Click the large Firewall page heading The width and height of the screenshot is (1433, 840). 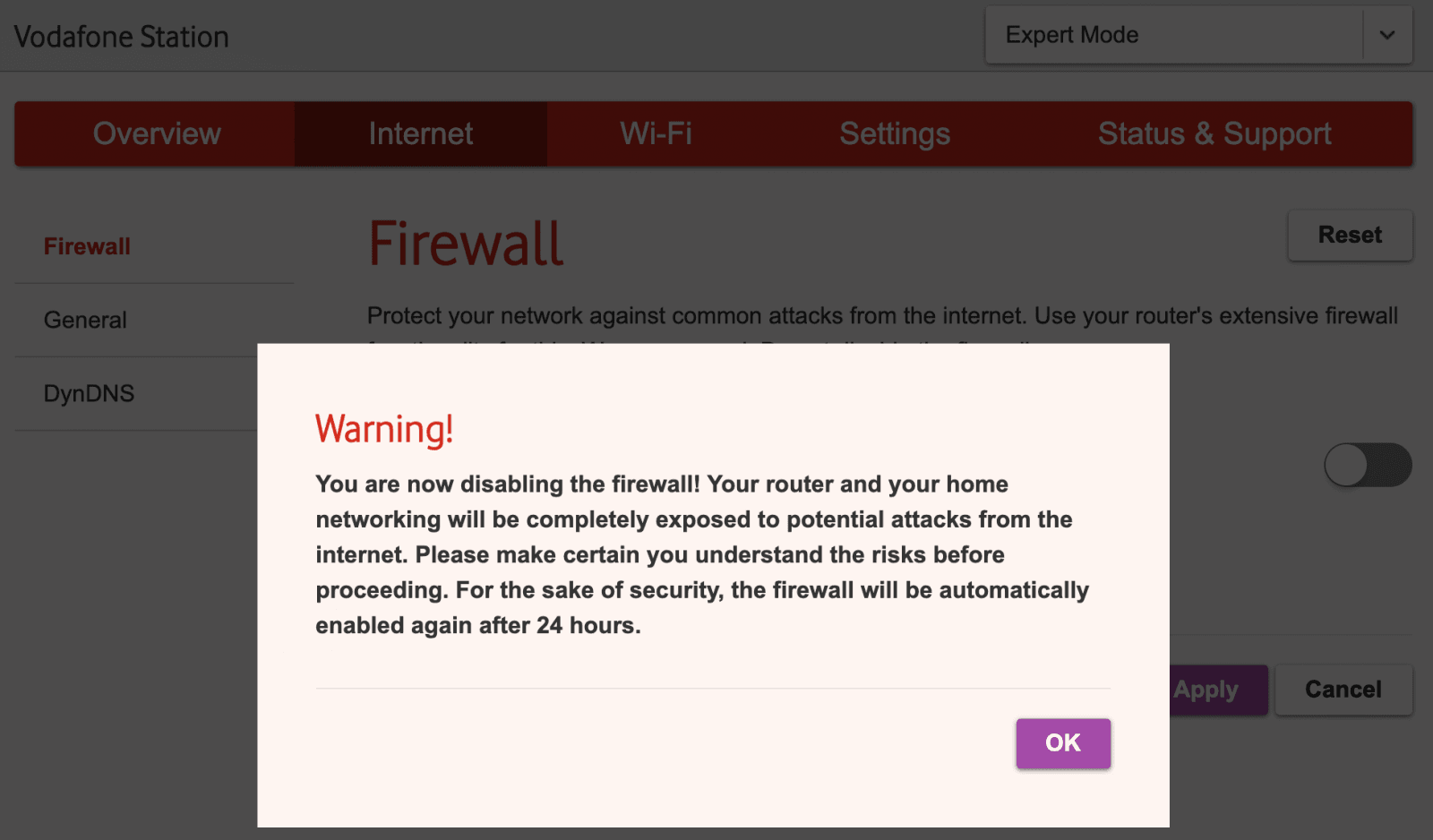[466, 244]
